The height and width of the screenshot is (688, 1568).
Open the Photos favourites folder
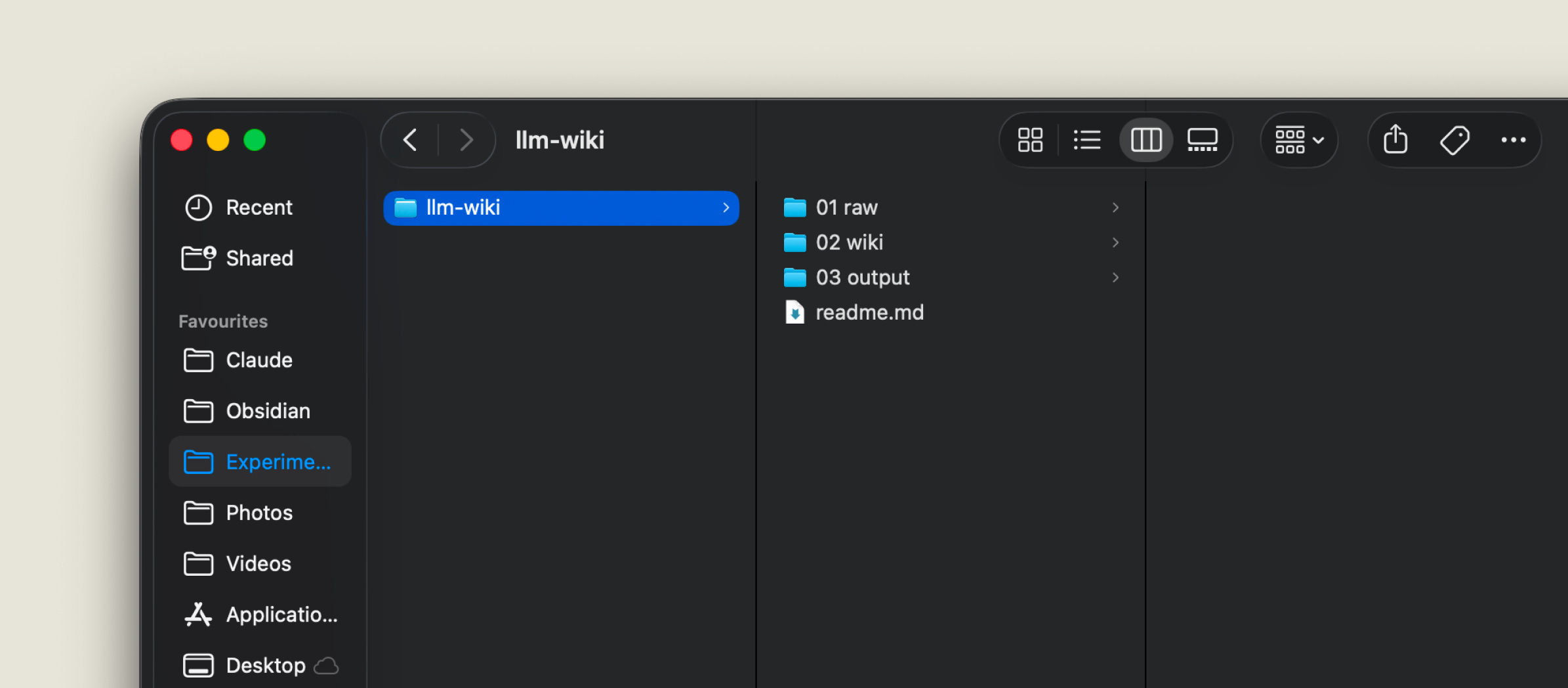(x=259, y=513)
